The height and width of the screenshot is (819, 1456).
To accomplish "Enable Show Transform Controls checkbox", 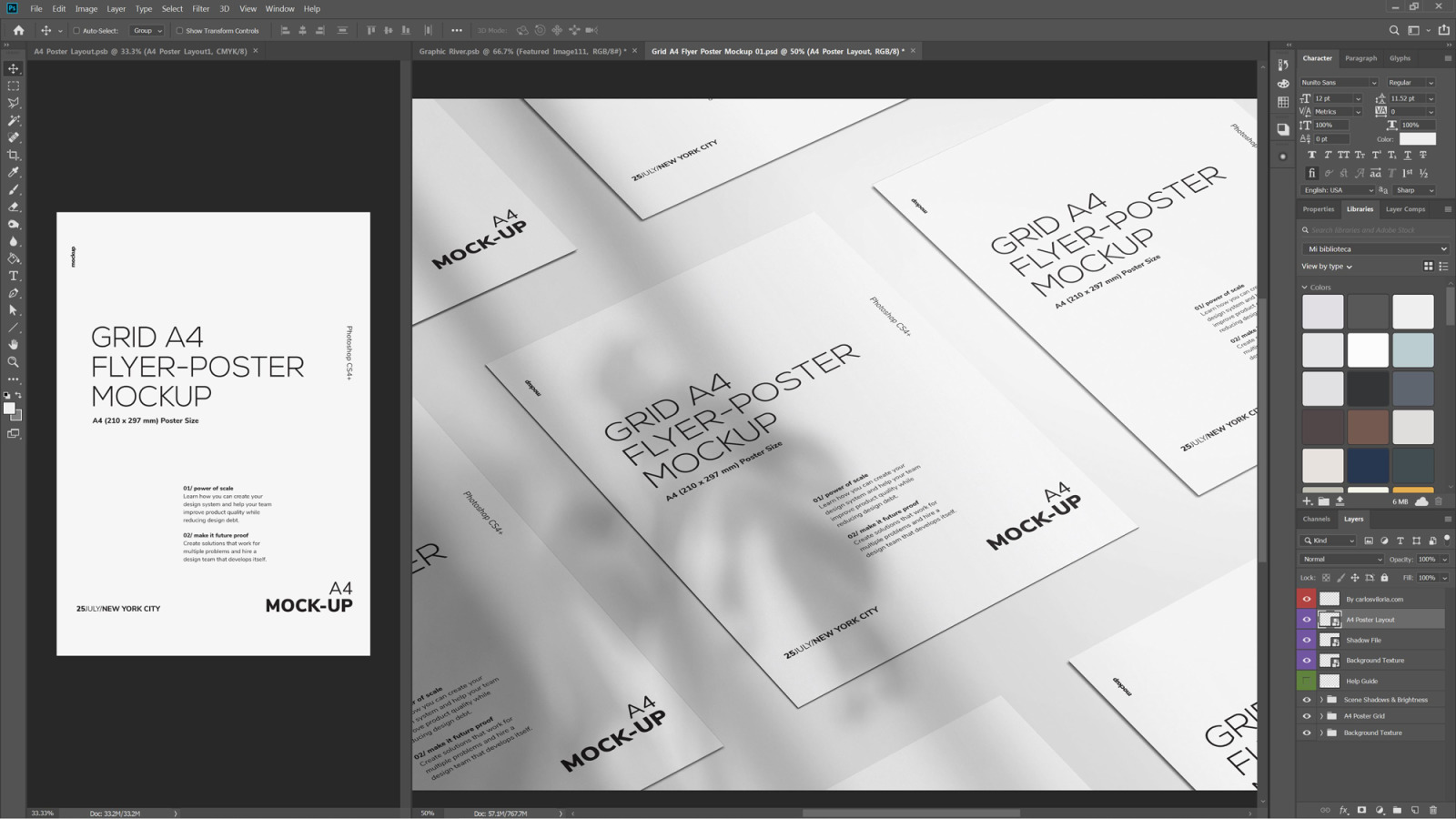I will tap(179, 30).
